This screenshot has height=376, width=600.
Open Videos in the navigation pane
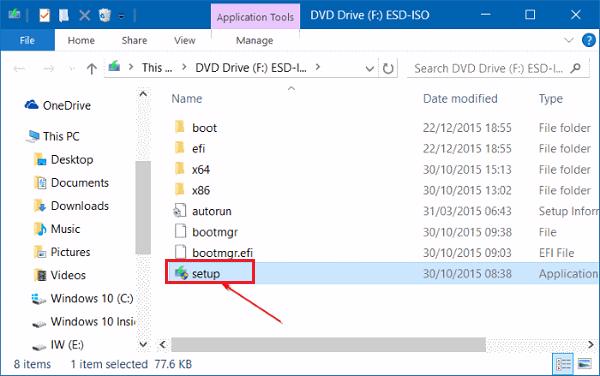[60, 275]
